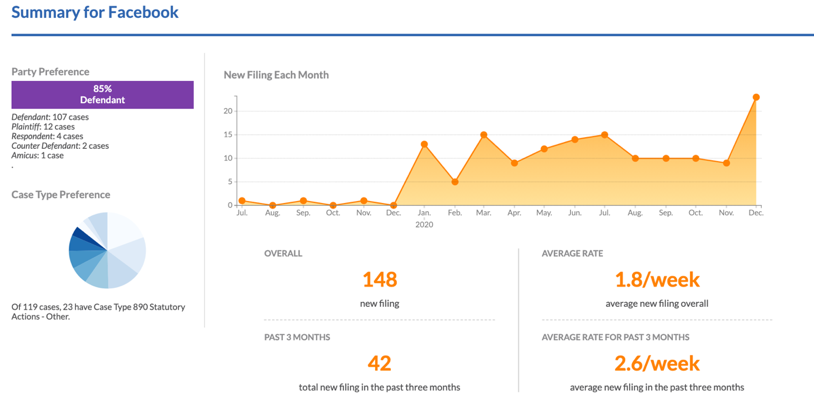Click the 'Party Preference' label

pyautogui.click(x=50, y=72)
